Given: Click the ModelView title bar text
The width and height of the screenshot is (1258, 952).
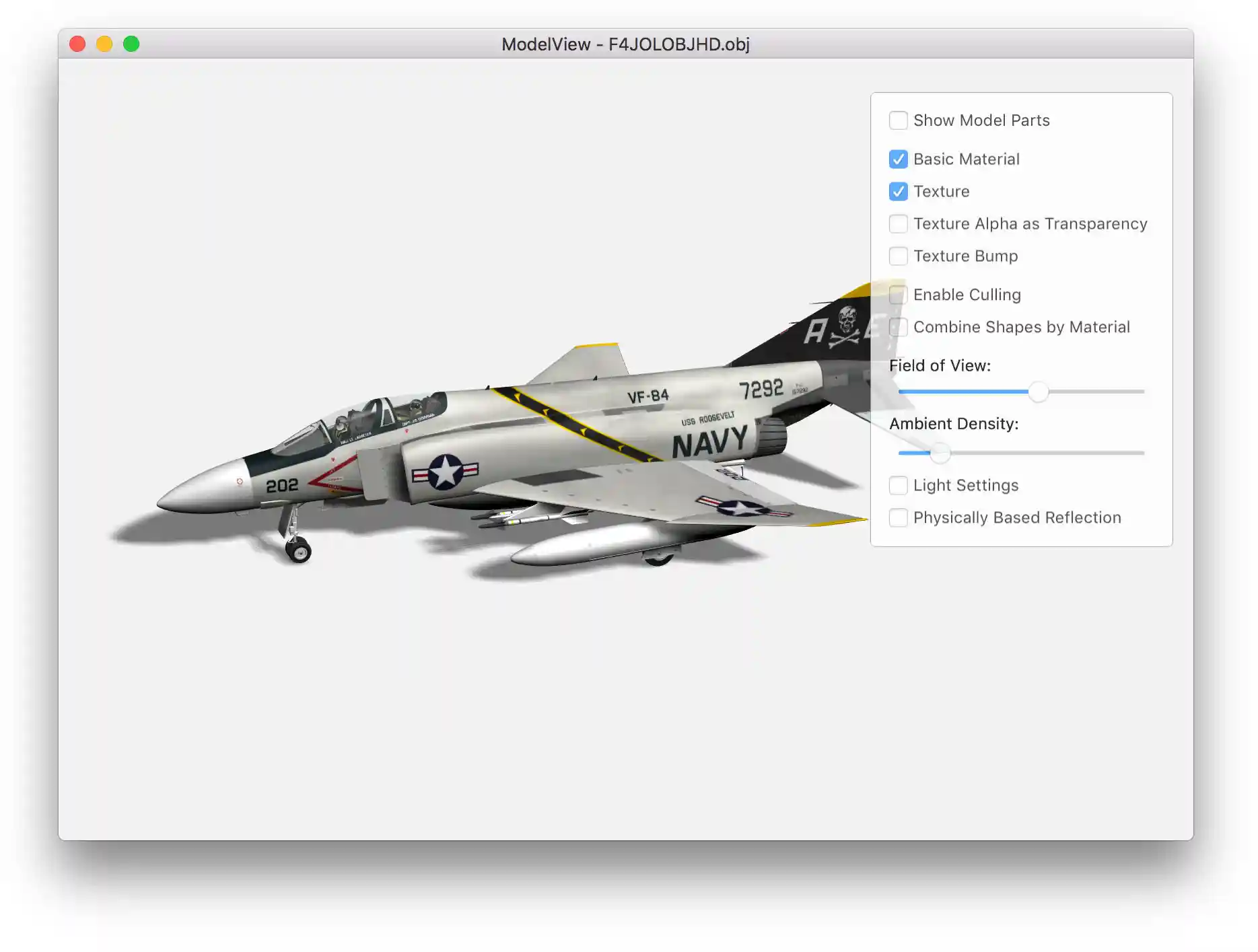Looking at the screenshot, I should (625, 44).
